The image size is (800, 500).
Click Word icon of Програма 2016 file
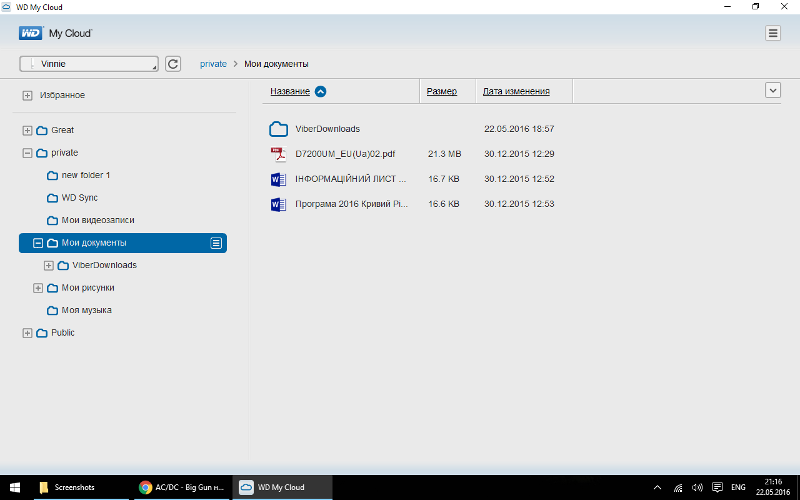[278, 204]
